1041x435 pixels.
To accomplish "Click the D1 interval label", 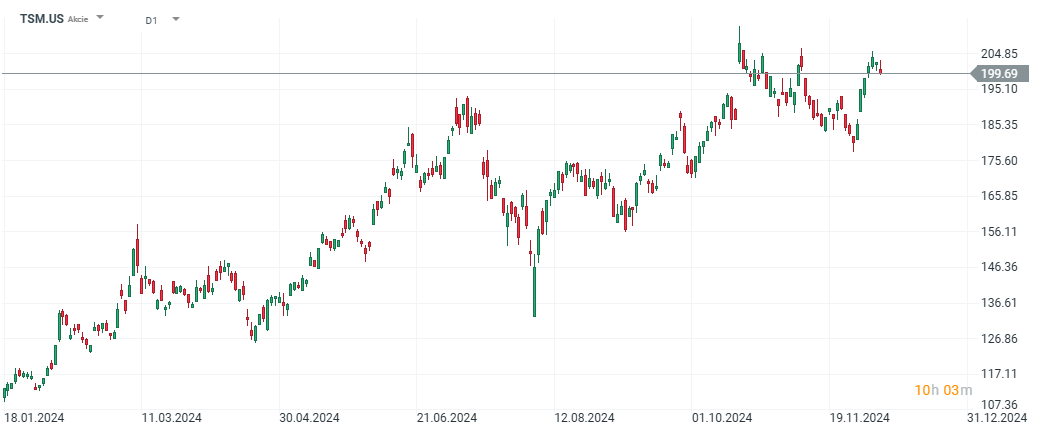I will pos(151,20).
